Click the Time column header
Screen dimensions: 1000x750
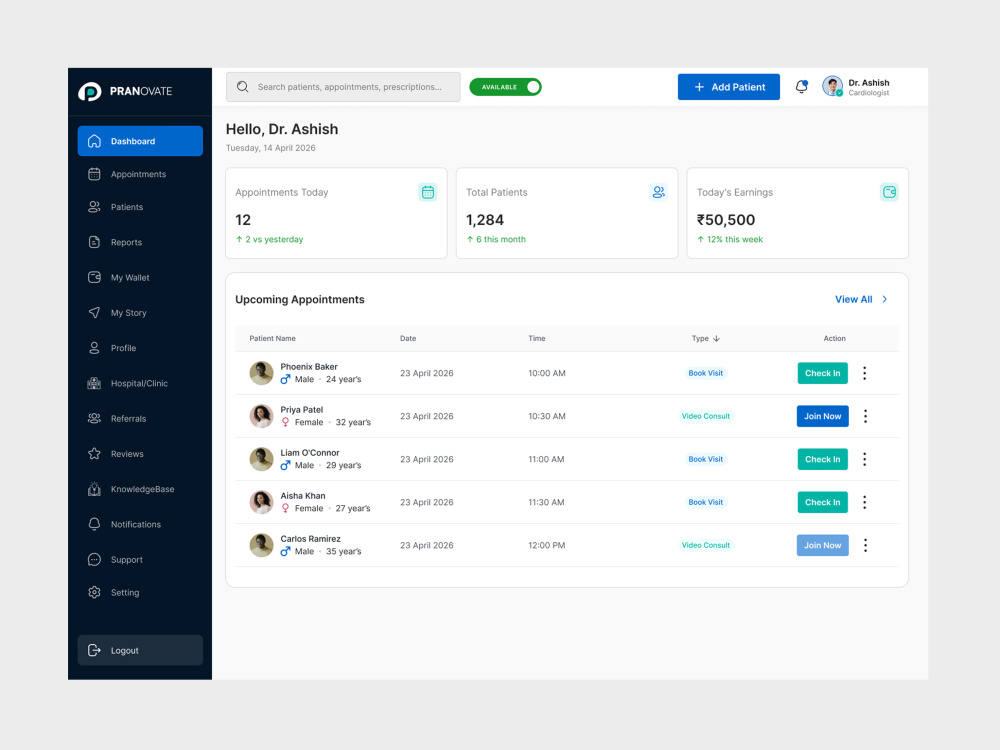pyautogui.click(x=537, y=339)
